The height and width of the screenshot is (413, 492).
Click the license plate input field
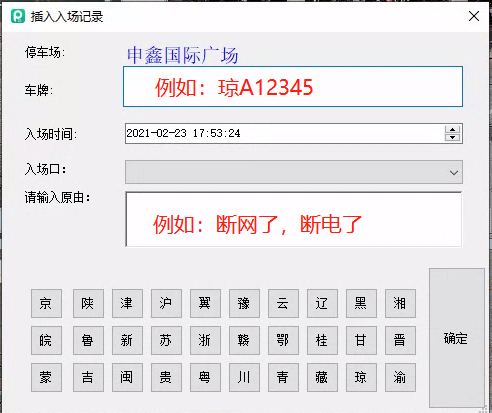point(293,87)
